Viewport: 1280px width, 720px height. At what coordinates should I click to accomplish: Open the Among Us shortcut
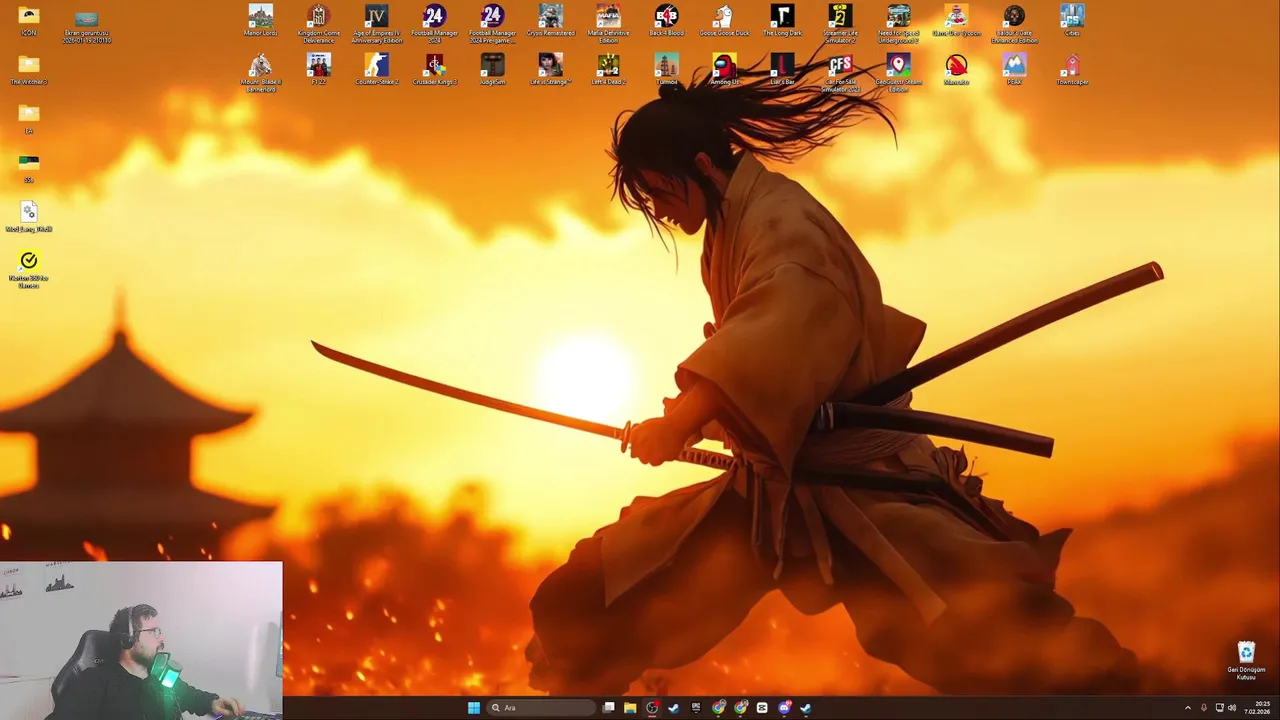[x=724, y=70]
